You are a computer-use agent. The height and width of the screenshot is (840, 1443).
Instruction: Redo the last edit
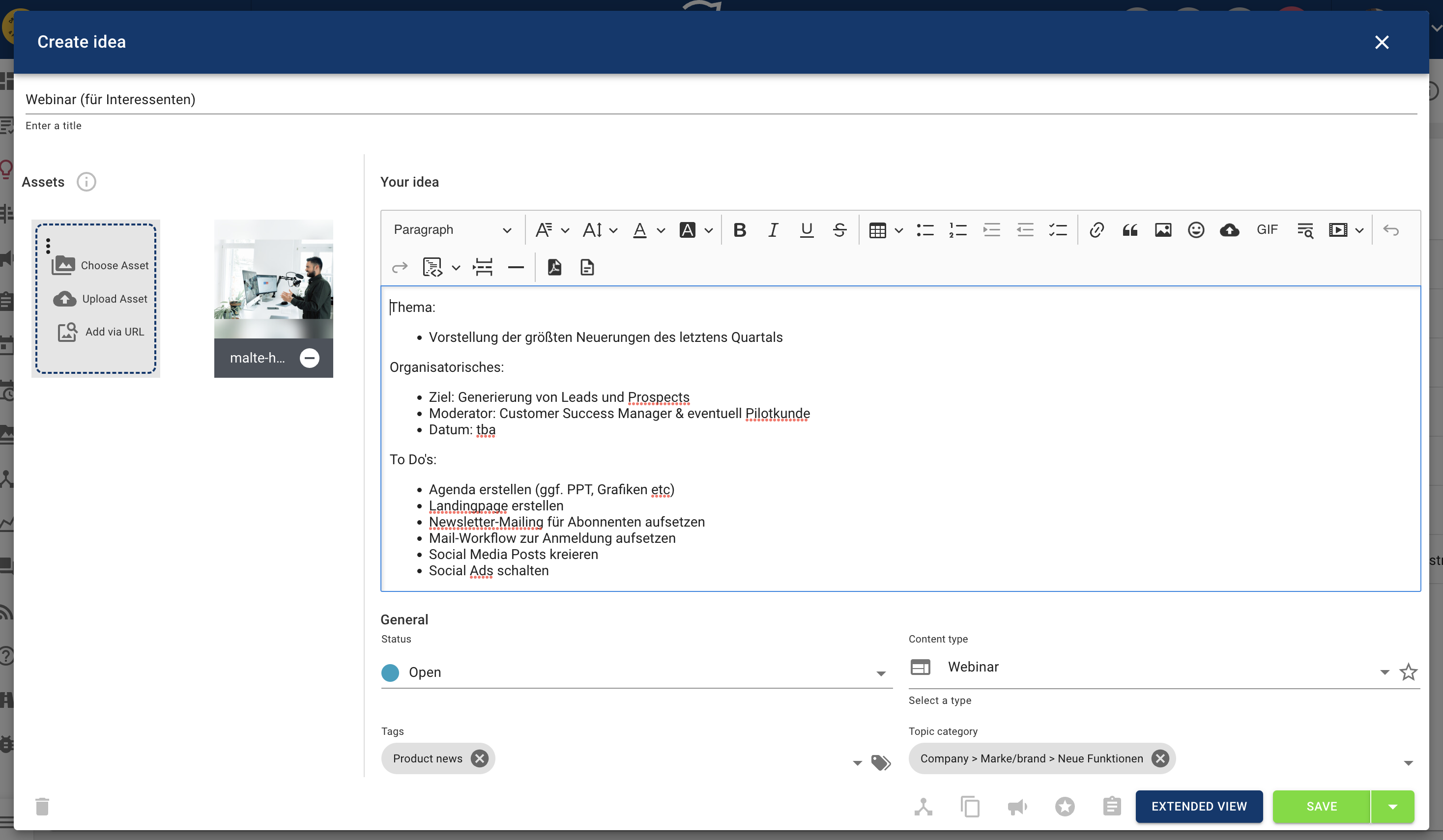(400, 267)
